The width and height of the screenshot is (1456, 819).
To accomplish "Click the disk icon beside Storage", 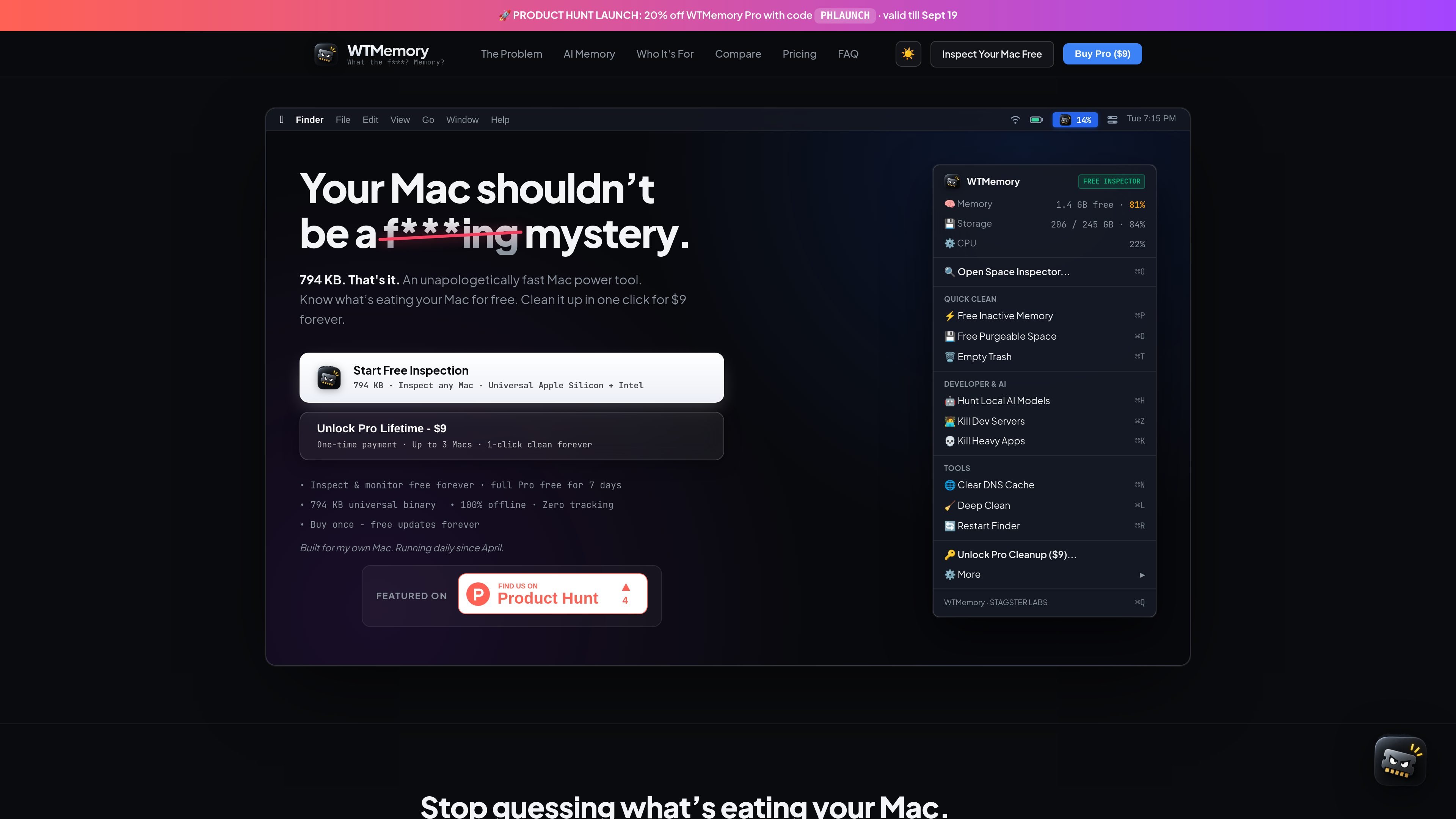I will tap(949, 224).
